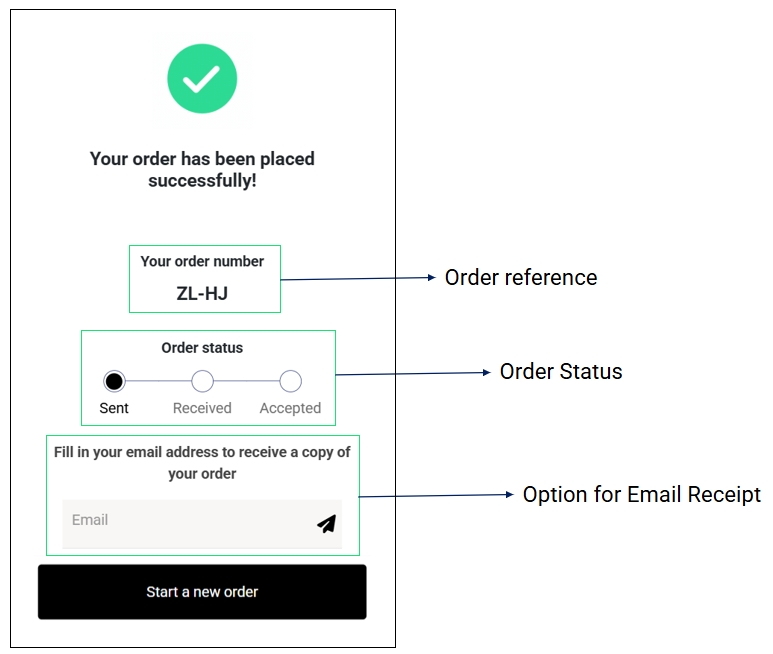Click the "Received" text label
This screenshot has height=654, width=773.
point(202,408)
